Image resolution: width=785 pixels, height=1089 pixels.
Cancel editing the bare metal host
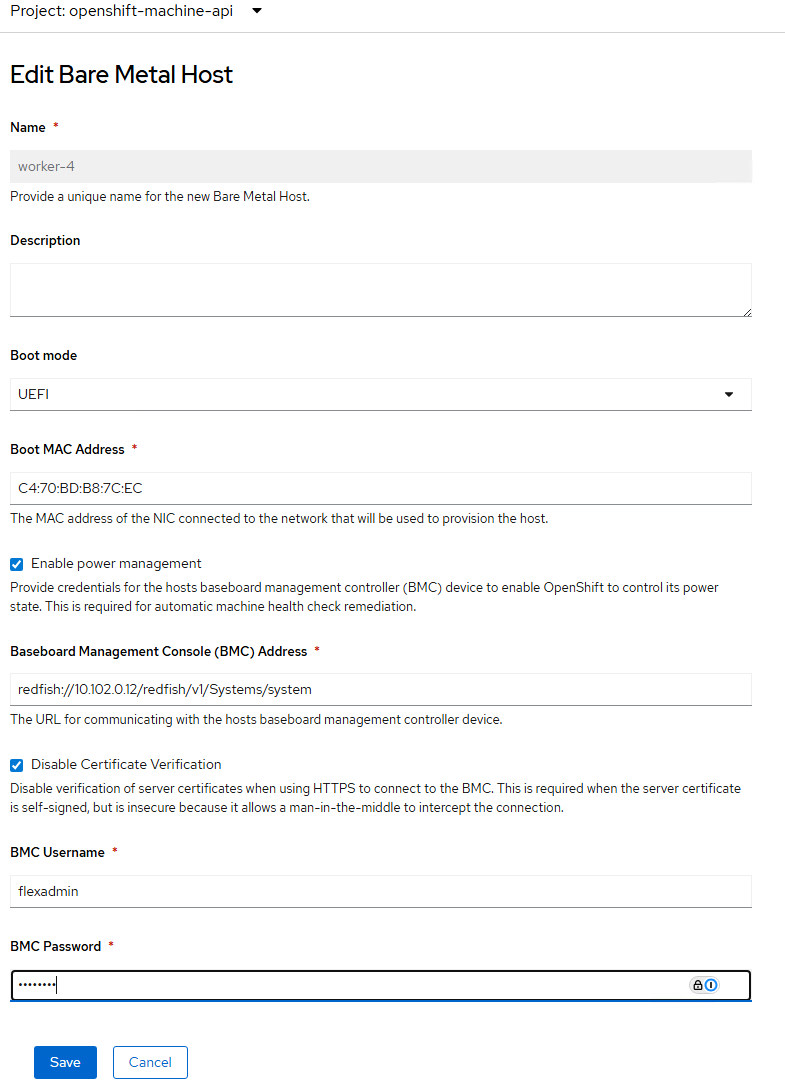(150, 1062)
